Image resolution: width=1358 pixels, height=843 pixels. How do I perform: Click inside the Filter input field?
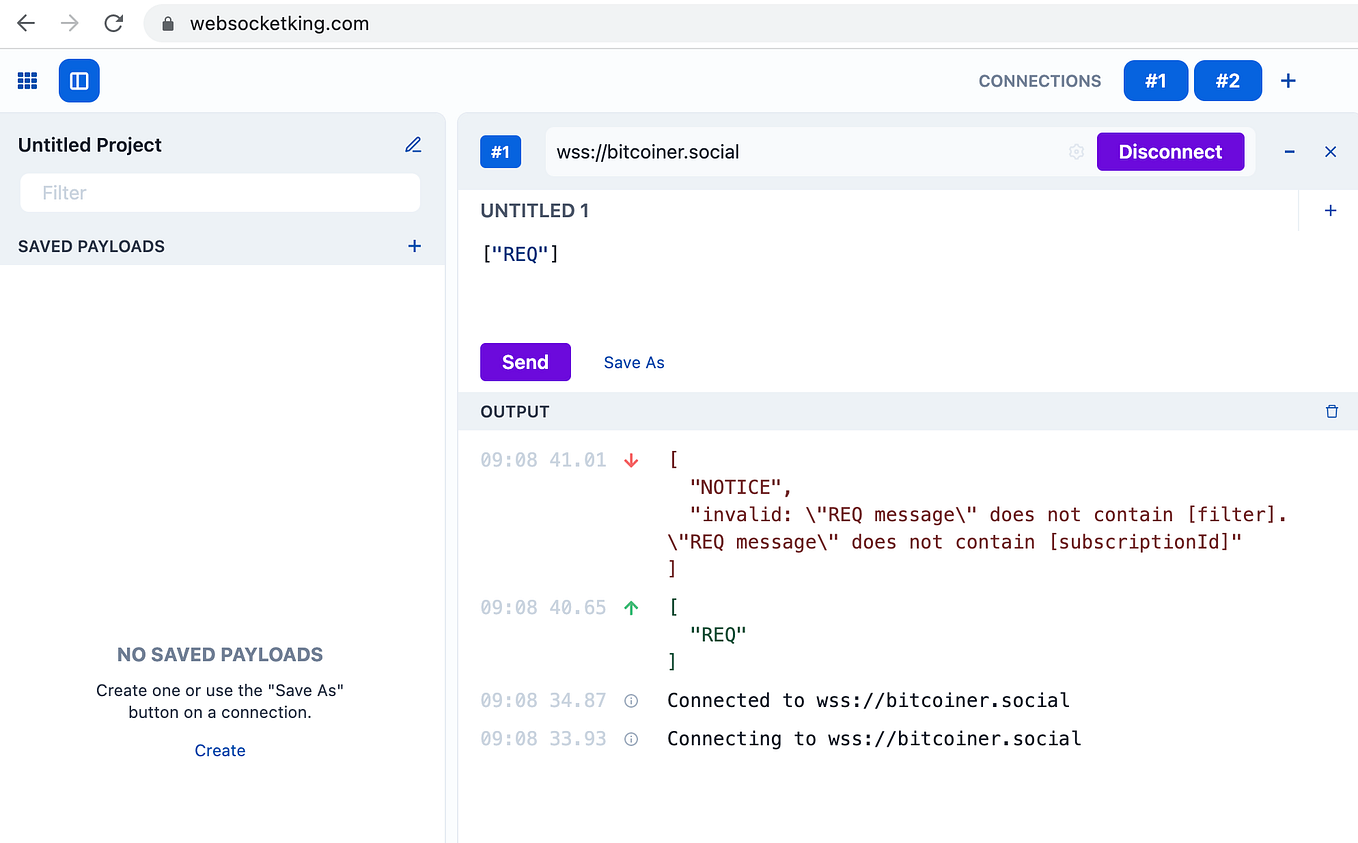pyautogui.click(x=220, y=192)
